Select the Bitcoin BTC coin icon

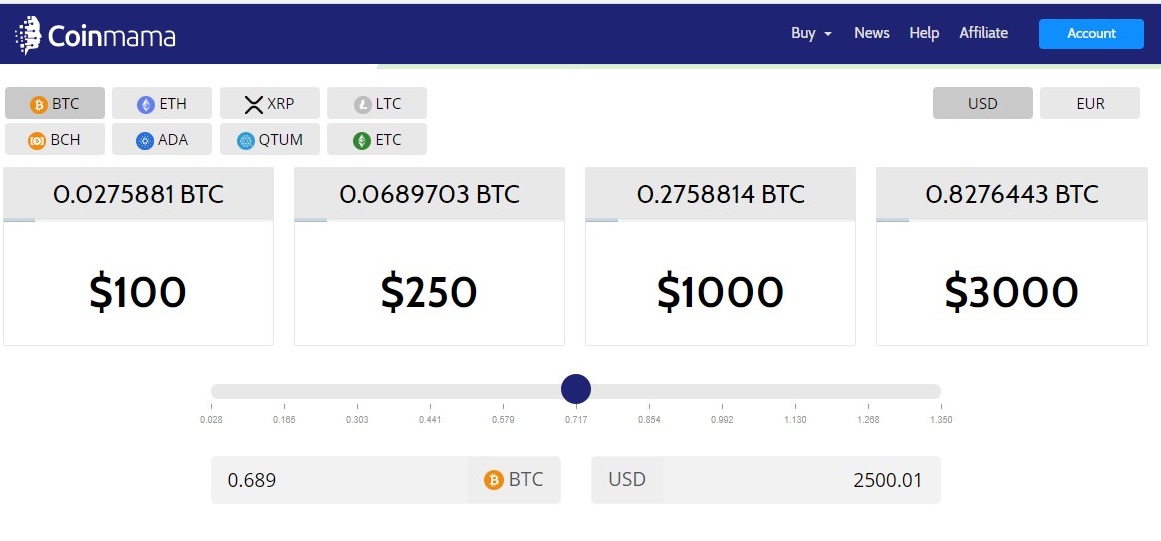click(x=39, y=104)
